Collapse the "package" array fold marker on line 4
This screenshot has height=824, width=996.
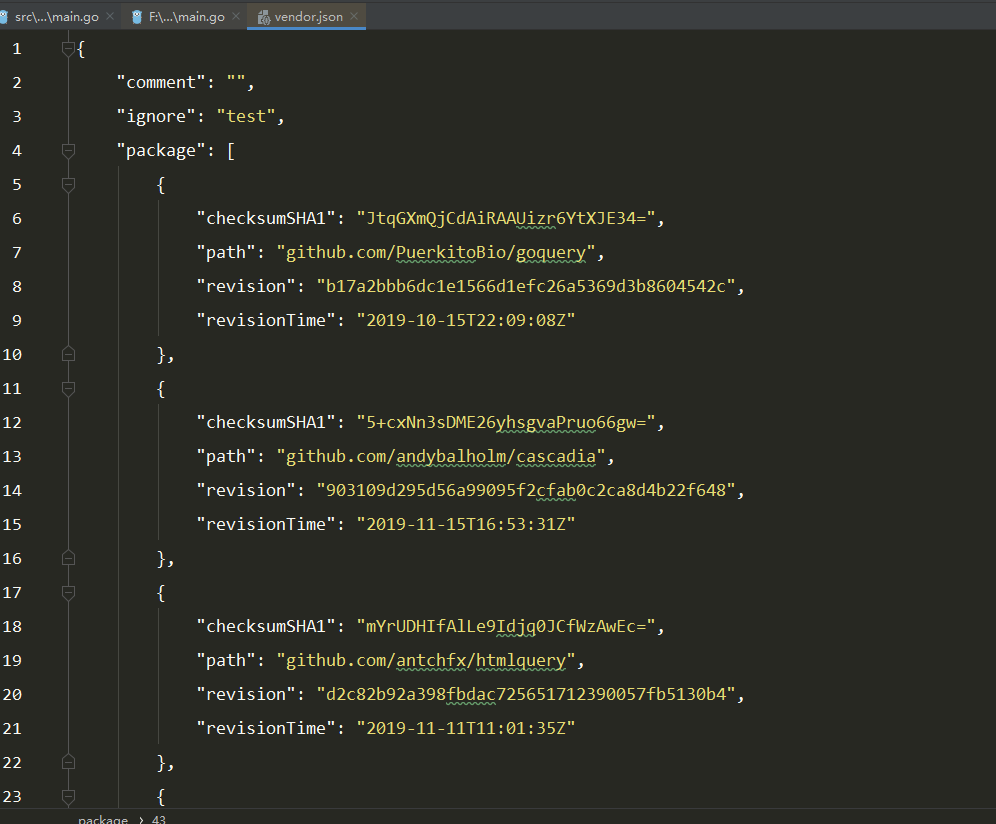(68, 151)
